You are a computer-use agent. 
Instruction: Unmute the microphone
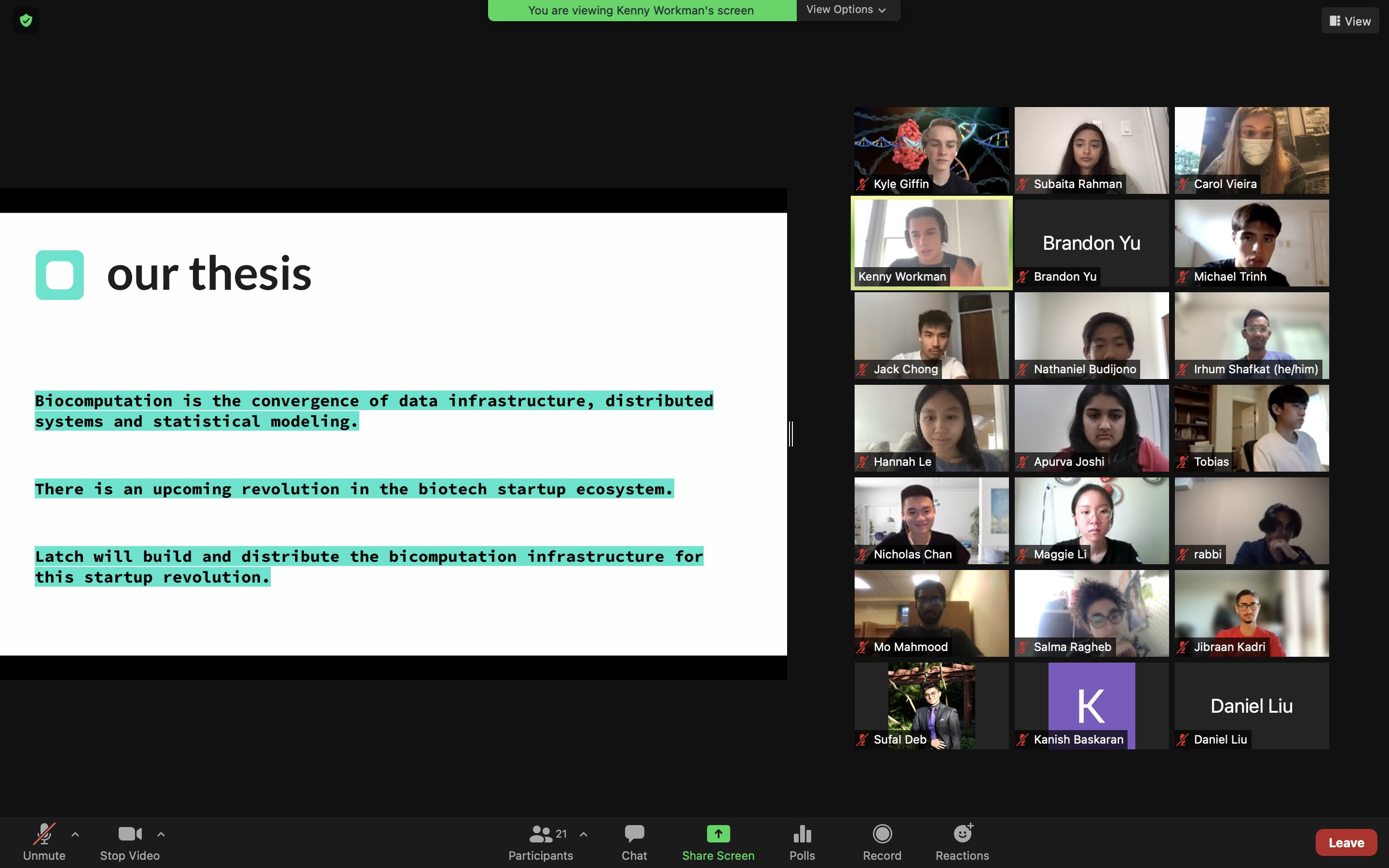click(x=44, y=841)
